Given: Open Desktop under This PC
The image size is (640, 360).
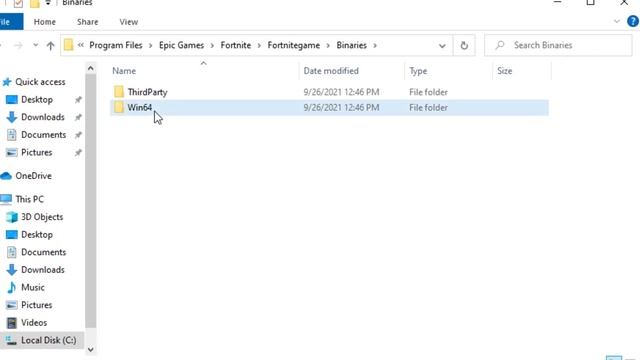Looking at the screenshot, I should click(37, 235).
